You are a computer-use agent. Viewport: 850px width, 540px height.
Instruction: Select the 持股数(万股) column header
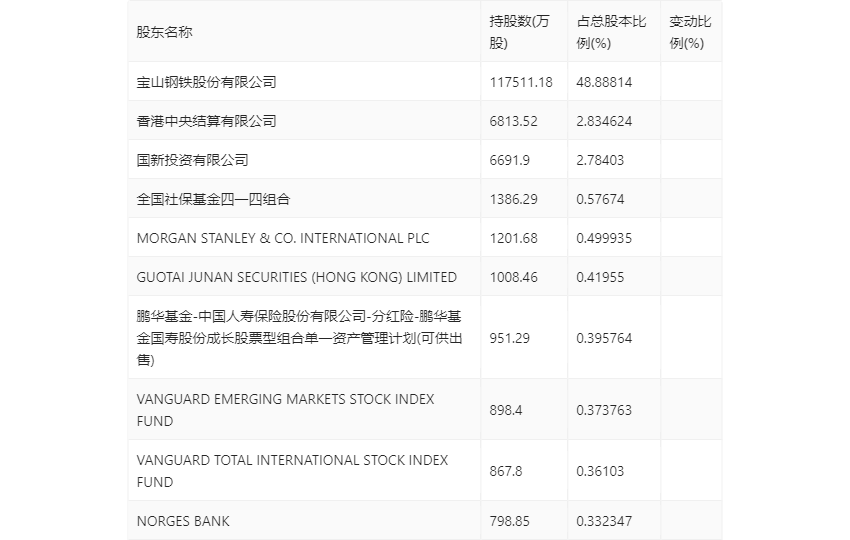click(x=519, y=32)
